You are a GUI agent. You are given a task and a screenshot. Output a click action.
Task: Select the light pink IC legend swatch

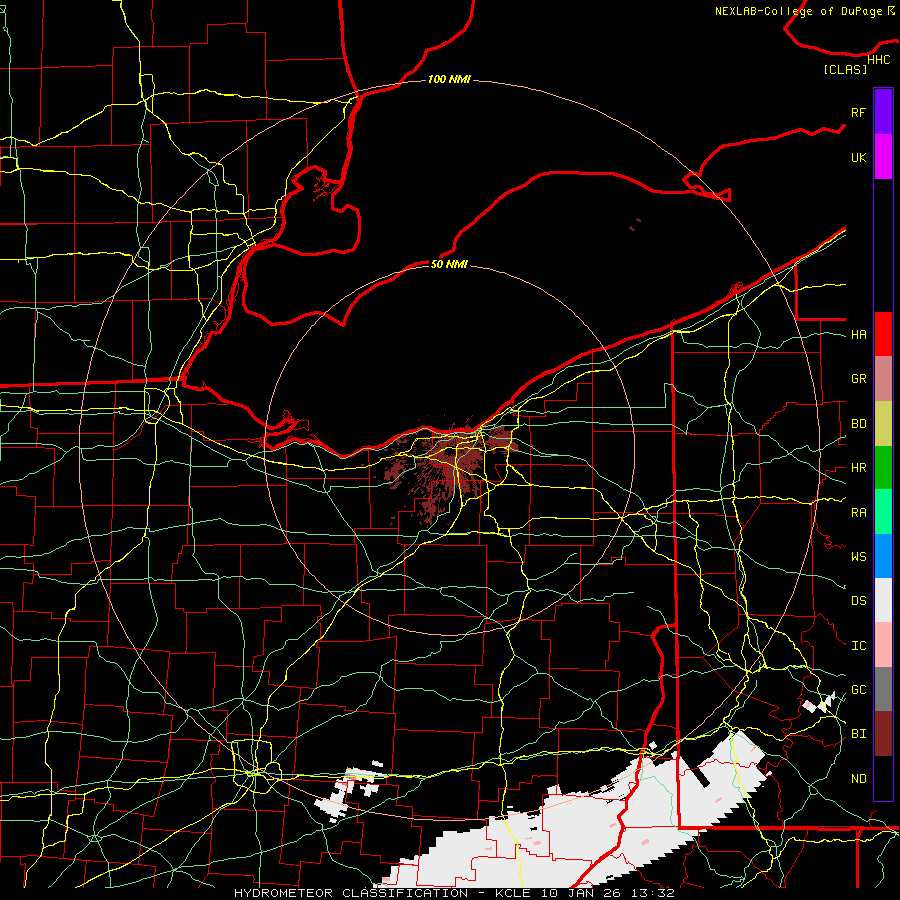coord(883,645)
